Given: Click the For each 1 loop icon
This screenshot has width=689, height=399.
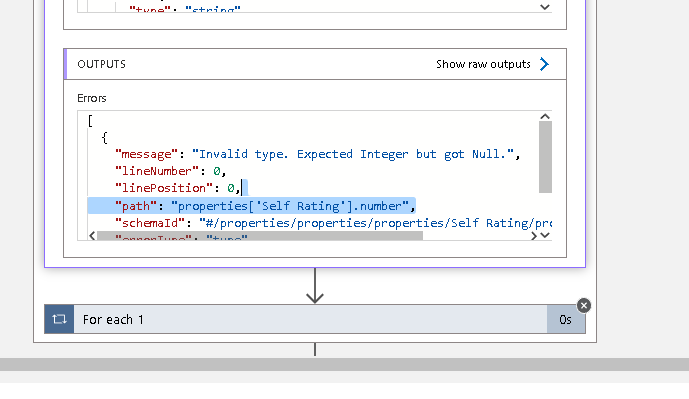Looking at the screenshot, I should click(x=59, y=319).
